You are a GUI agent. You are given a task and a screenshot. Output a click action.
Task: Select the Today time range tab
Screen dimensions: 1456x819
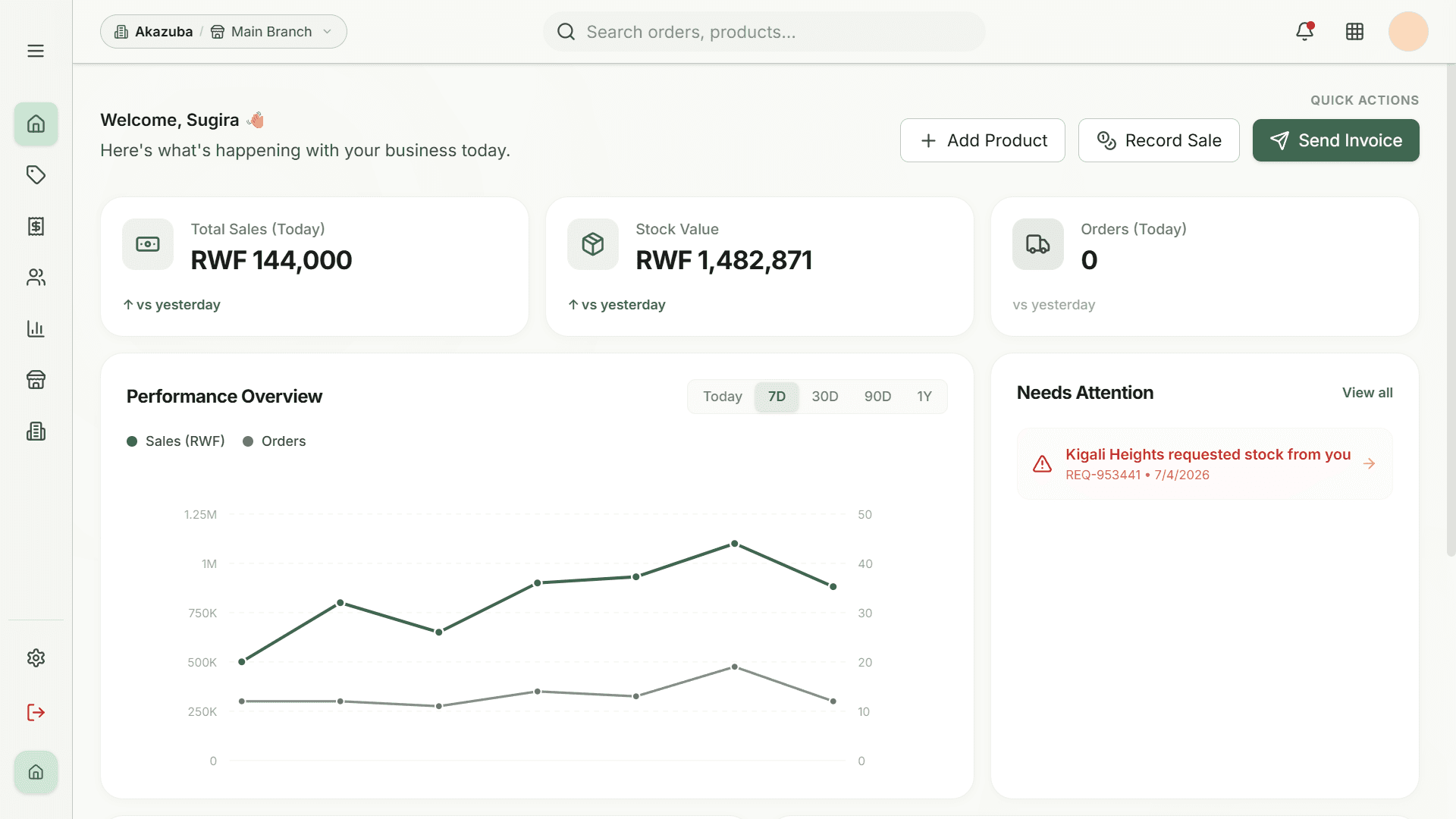pyautogui.click(x=722, y=397)
